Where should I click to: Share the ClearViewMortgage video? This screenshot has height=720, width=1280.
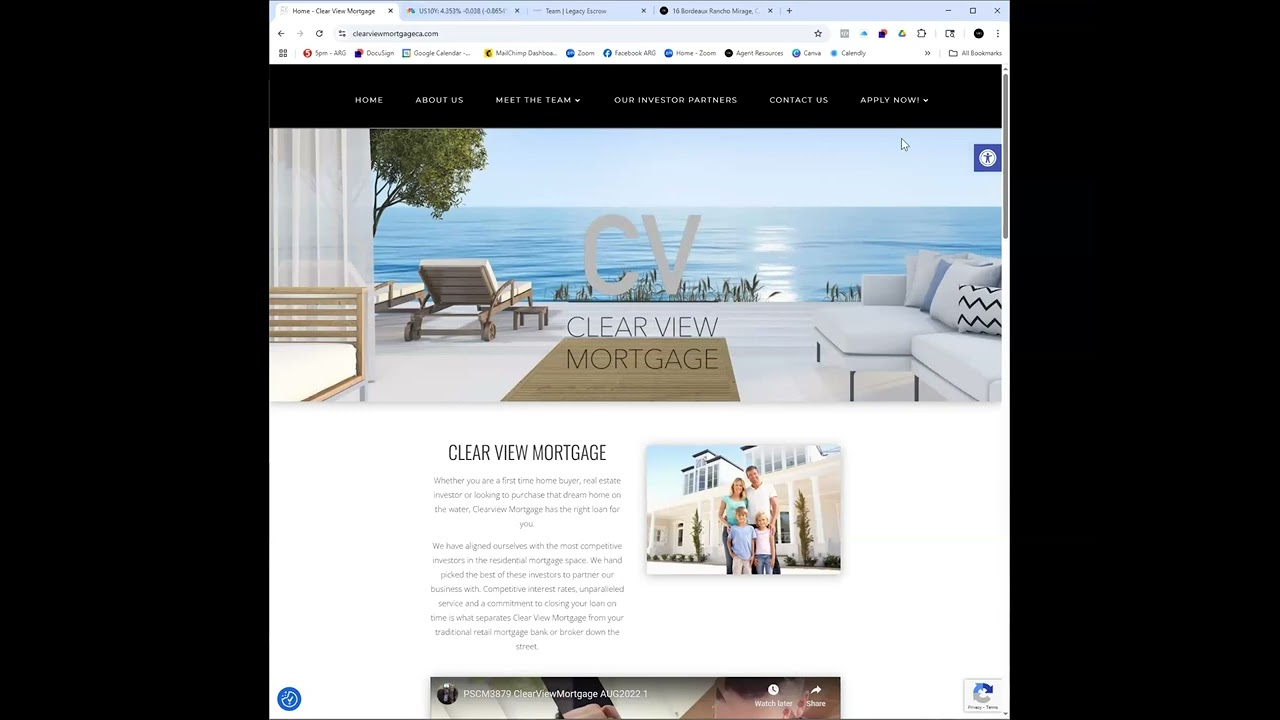(x=816, y=696)
